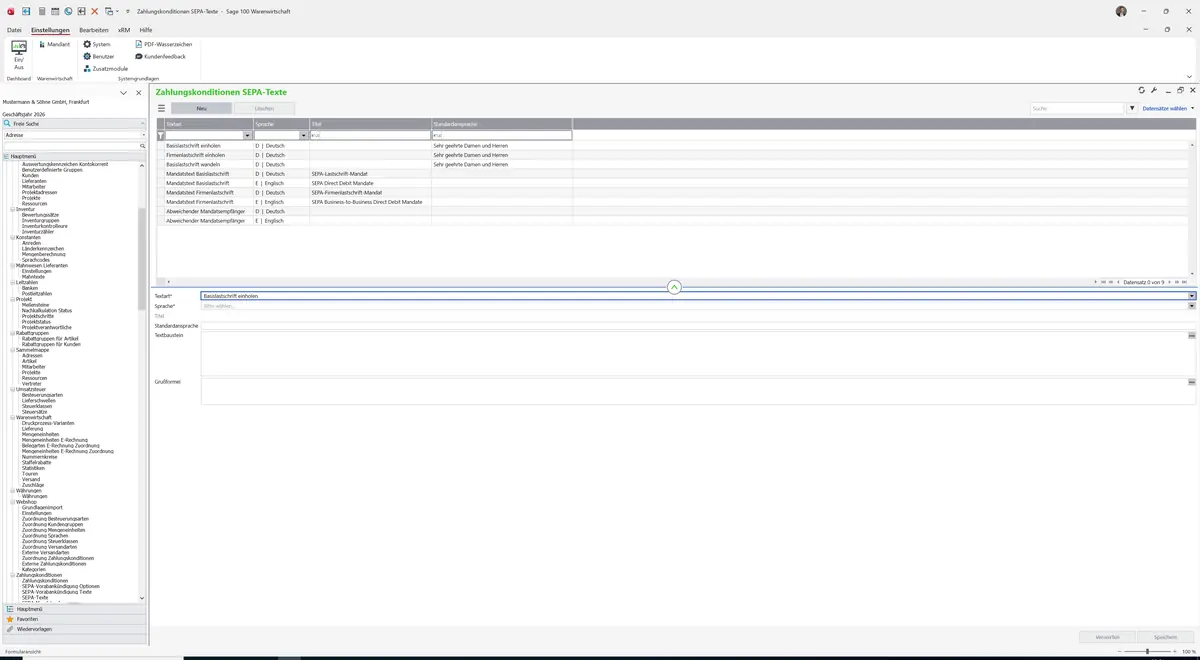Collapse the navigation pane chevron
The width and height of the screenshot is (1200, 660).
(123, 93)
